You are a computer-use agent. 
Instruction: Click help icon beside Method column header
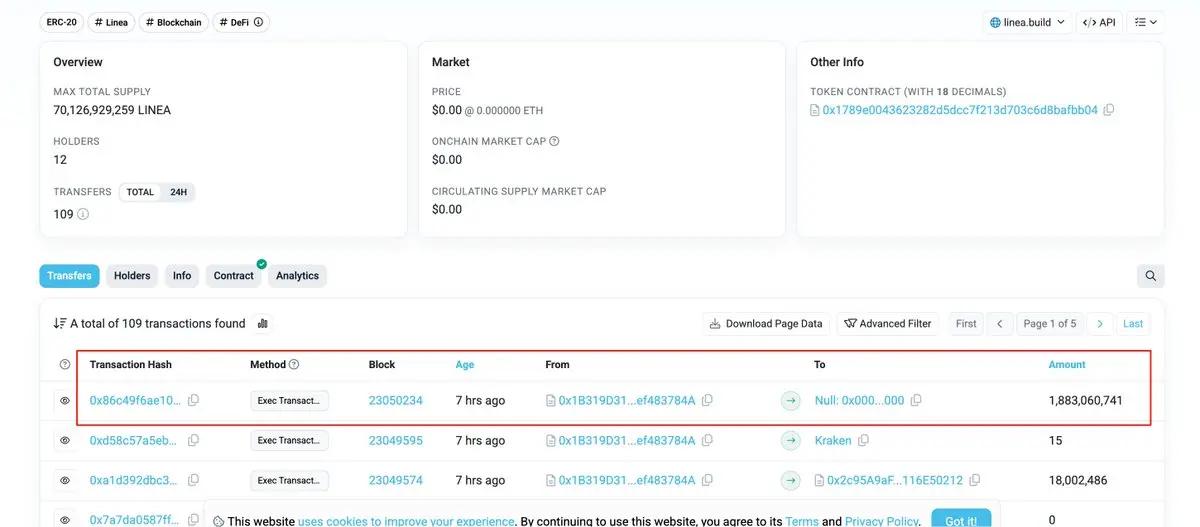pyautogui.click(x=294, y=365)
